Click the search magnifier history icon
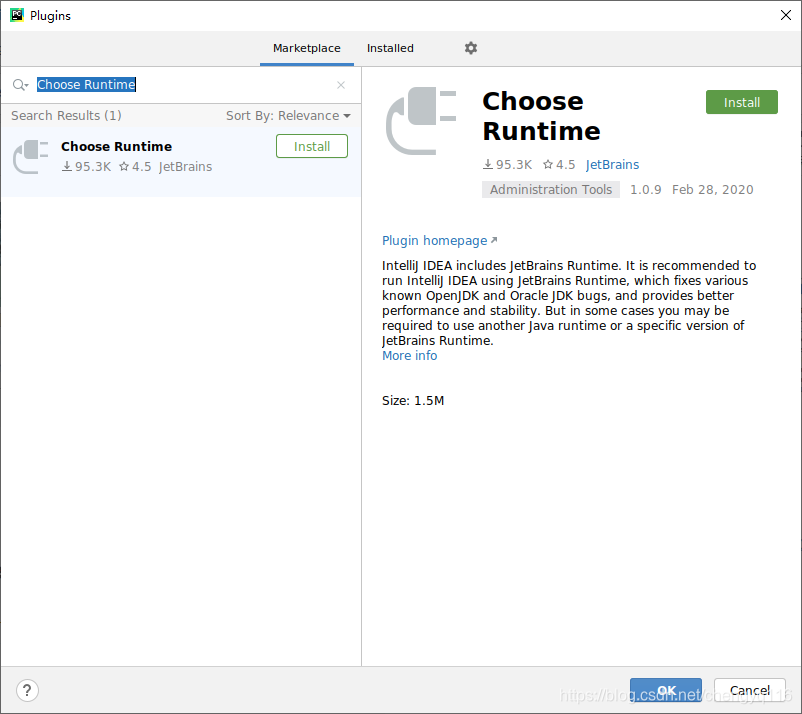Viewport: 802px width, 714px height. (20, 85)
